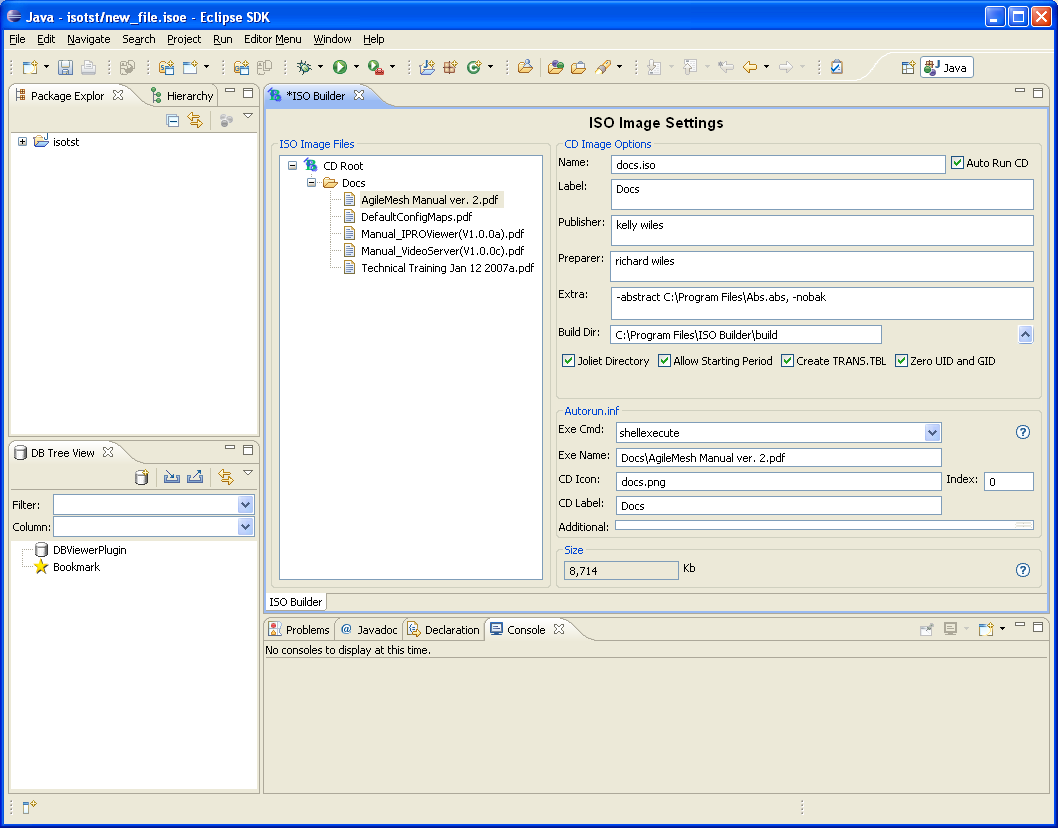Click Collapse All in Package Explorer
This screenshot has width=1058, height=828.
coord(173,120)
